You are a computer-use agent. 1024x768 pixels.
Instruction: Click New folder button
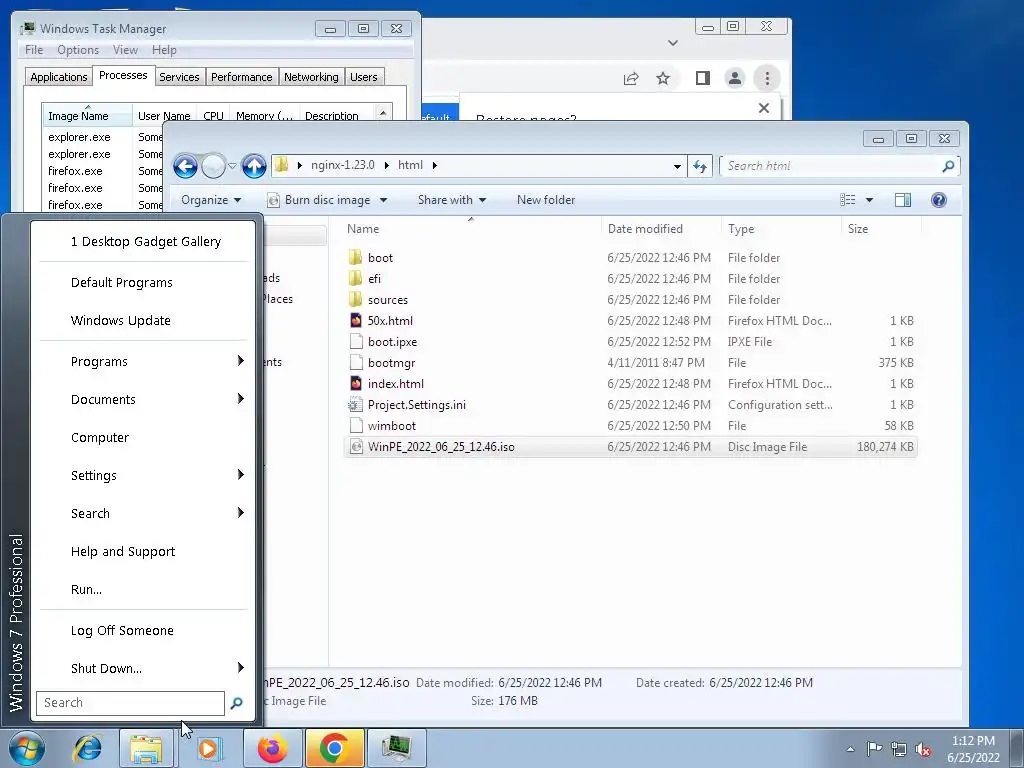[x=546, y=200]
